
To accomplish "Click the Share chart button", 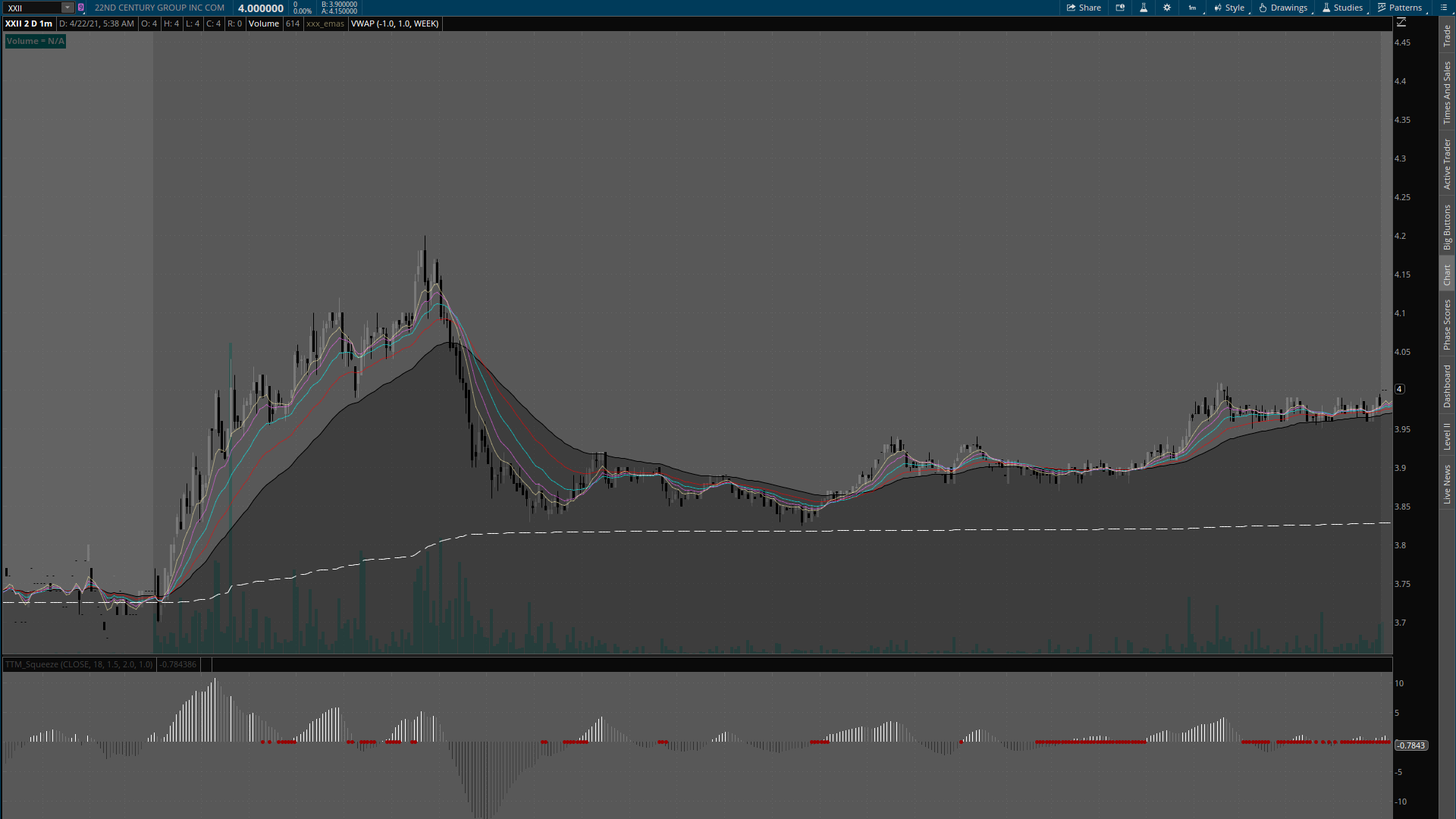I will point(1084,8).
